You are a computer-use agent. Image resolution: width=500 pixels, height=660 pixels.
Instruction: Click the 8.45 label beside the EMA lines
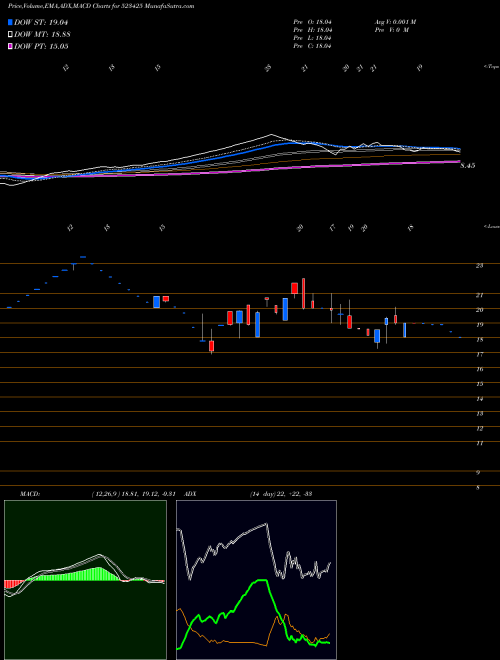click(x=468, y=166)
